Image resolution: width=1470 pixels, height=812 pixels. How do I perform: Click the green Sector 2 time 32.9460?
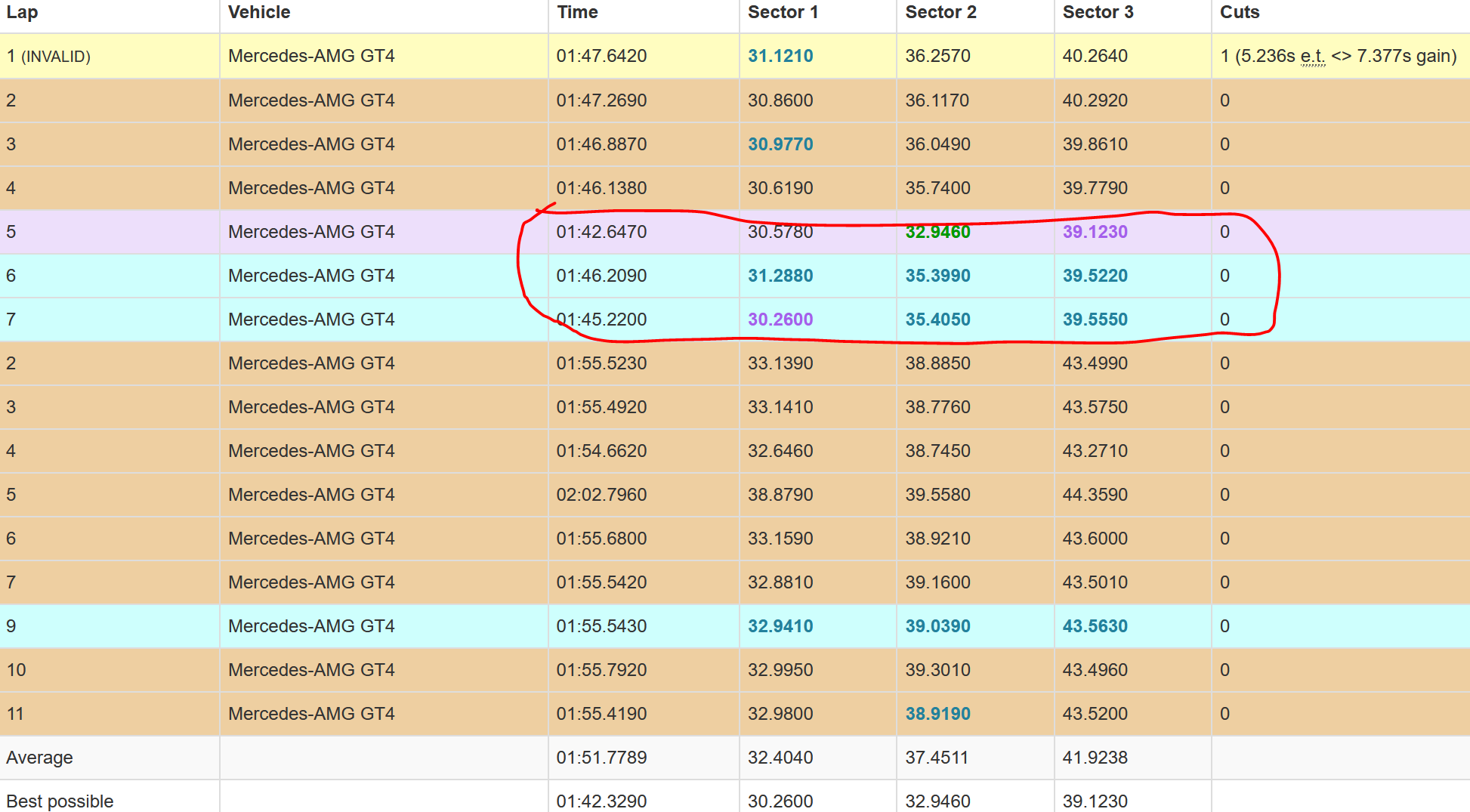pos(937,232)
